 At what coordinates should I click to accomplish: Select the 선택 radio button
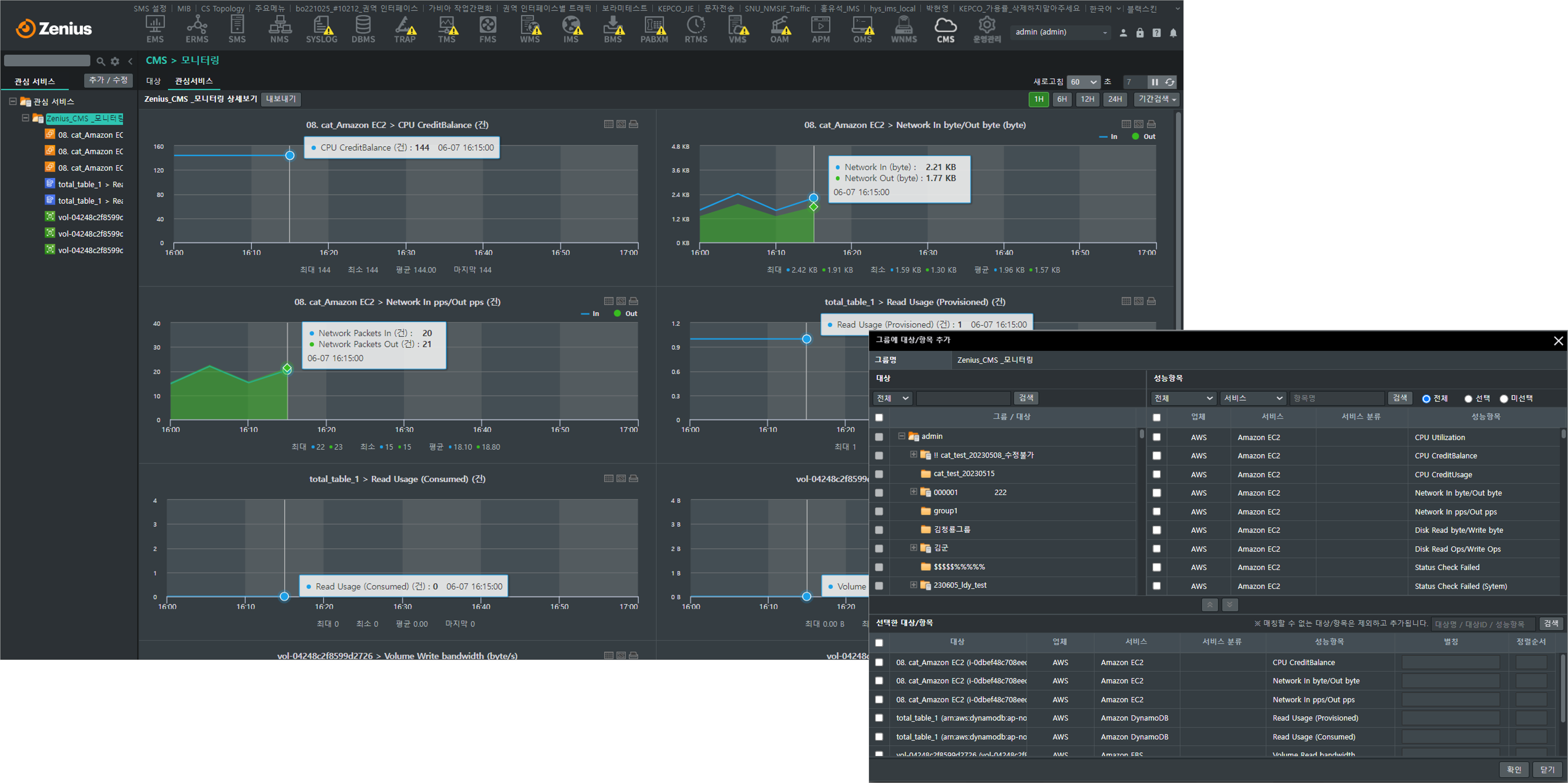pyautogui.click(x=1468, y=399)
